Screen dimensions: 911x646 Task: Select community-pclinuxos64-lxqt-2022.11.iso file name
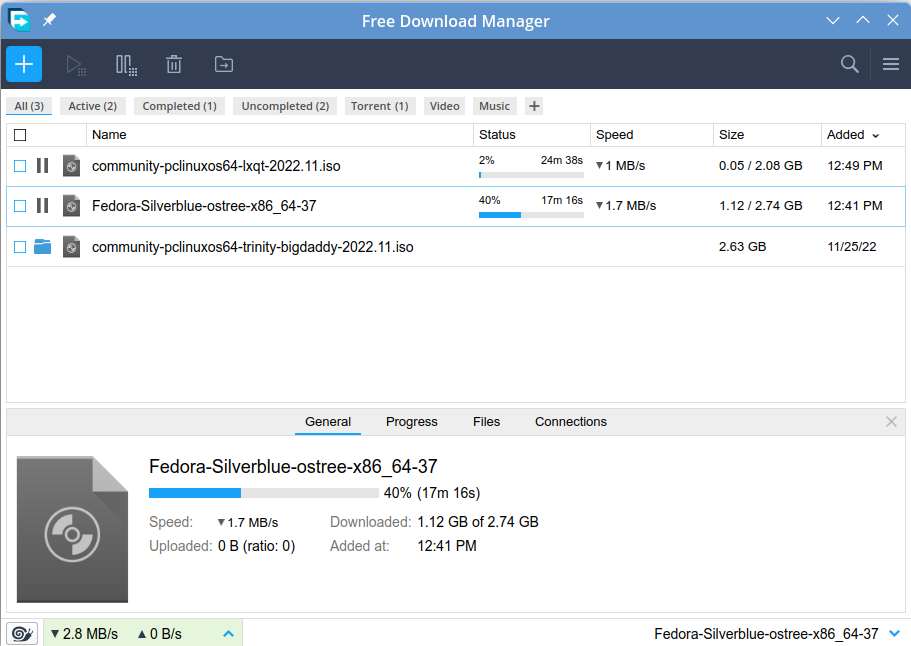coord(216,166)
